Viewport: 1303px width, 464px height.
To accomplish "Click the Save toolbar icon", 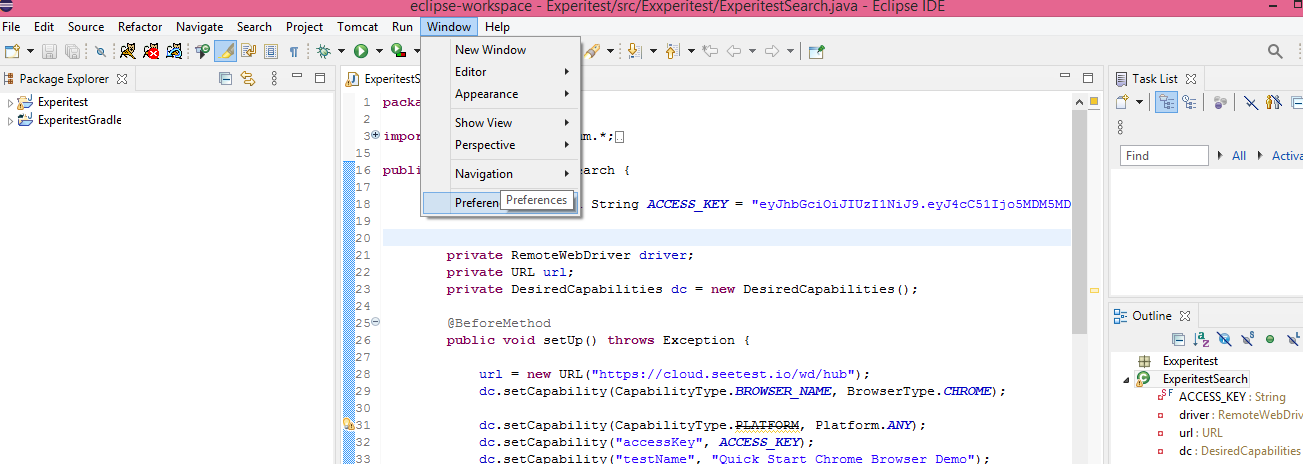I will click(x=49, y=51).
